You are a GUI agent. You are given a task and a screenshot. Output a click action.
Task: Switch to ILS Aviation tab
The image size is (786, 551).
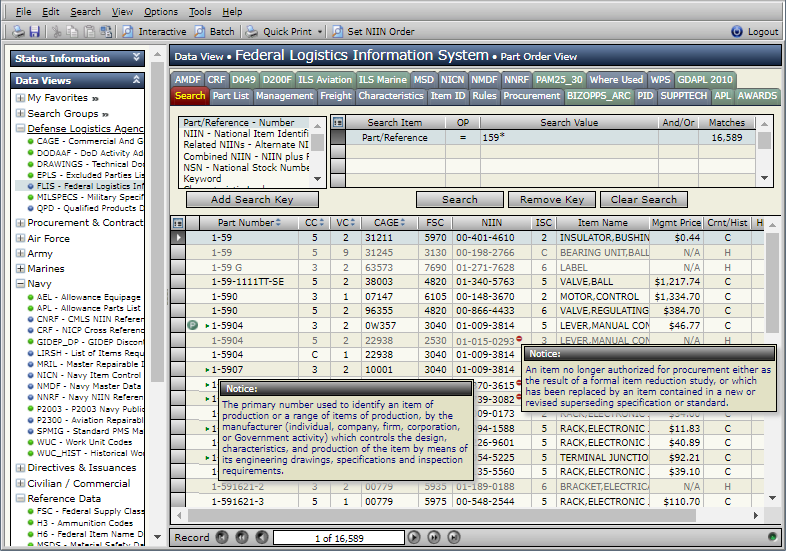(x=325, y=80)
